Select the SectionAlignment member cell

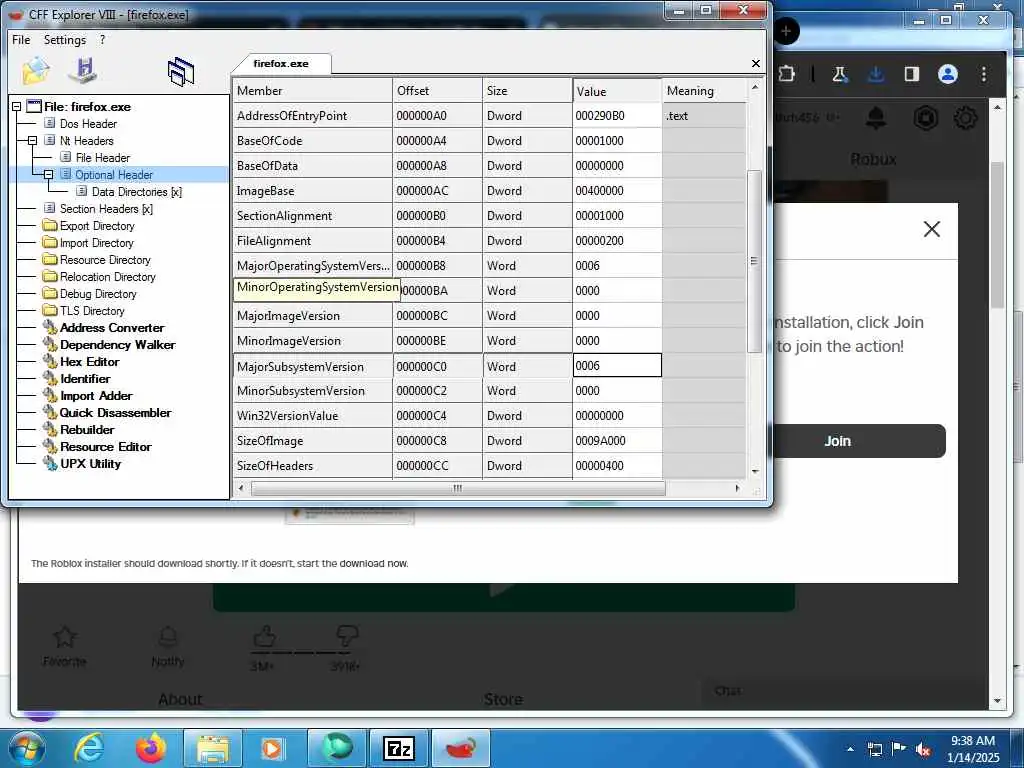pos(312,216)
